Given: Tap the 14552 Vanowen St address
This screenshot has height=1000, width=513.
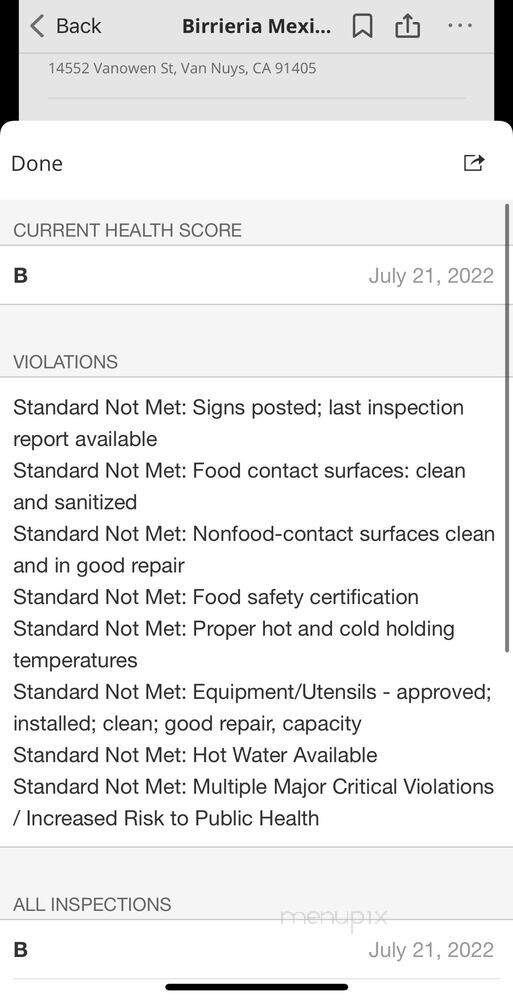Looking at the screenshot, I should [x=182, y=68].
